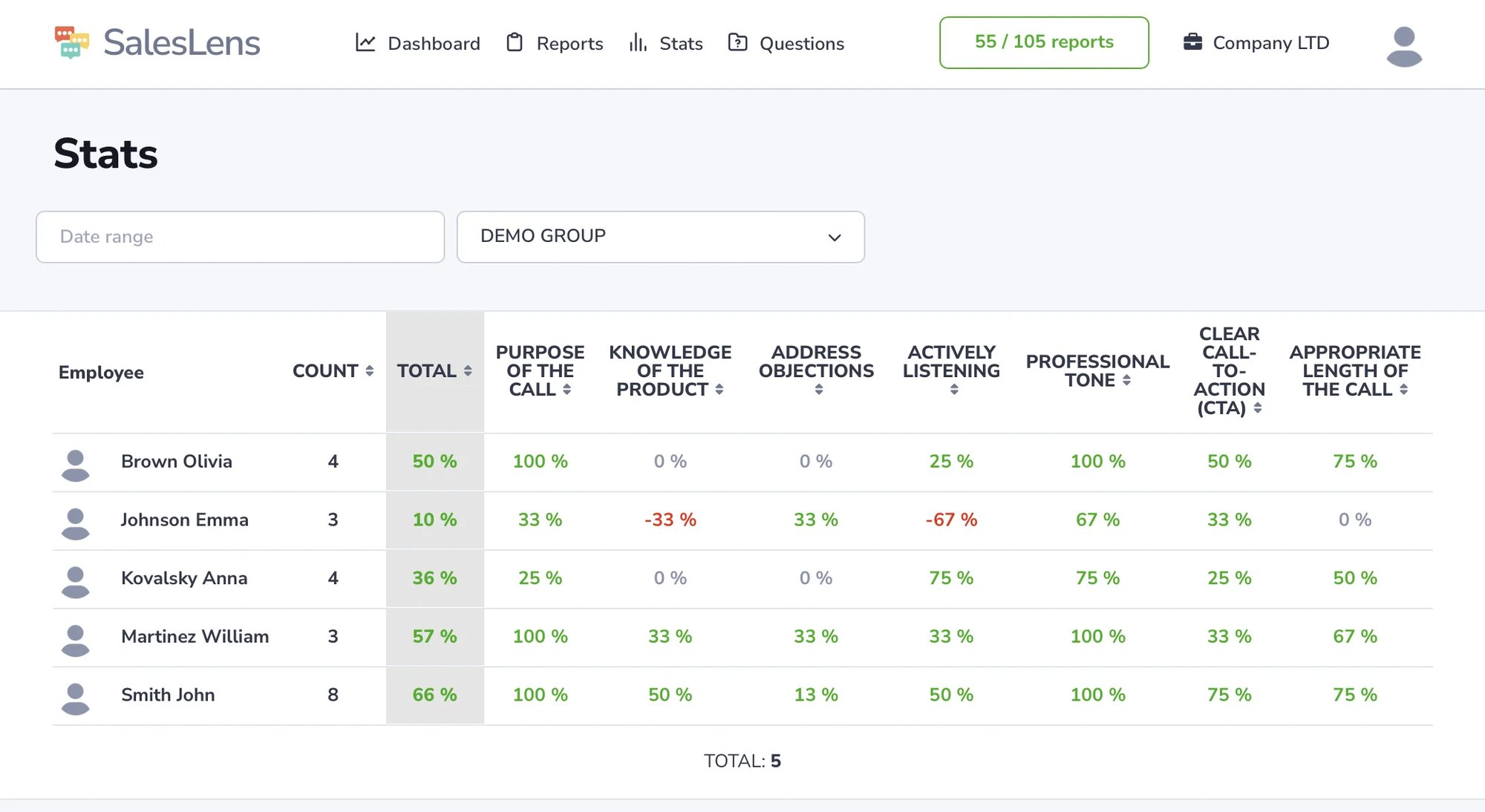Click the Dashboard chart icon

tap(365, 42)
